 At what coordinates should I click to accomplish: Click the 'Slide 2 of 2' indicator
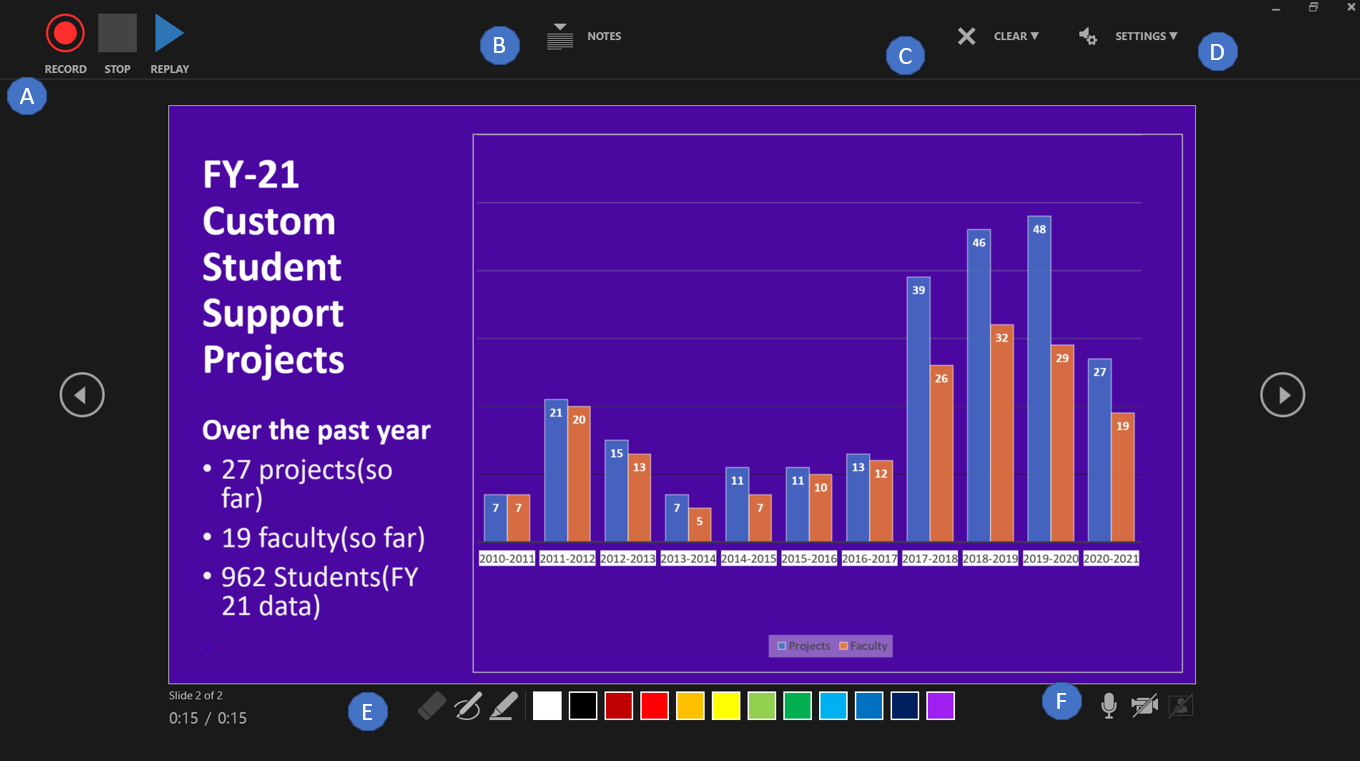(196, 695)
